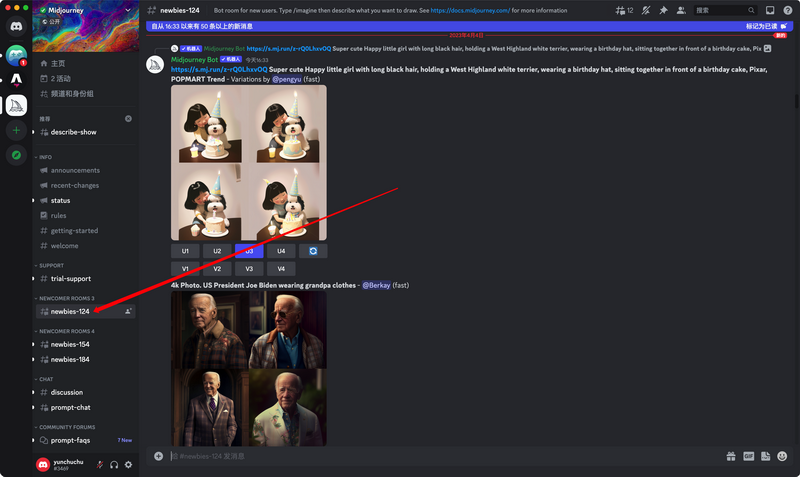Toggle notification mute bell in header
Viewport: 800px width, 477px height.
[x=646, y=10]
